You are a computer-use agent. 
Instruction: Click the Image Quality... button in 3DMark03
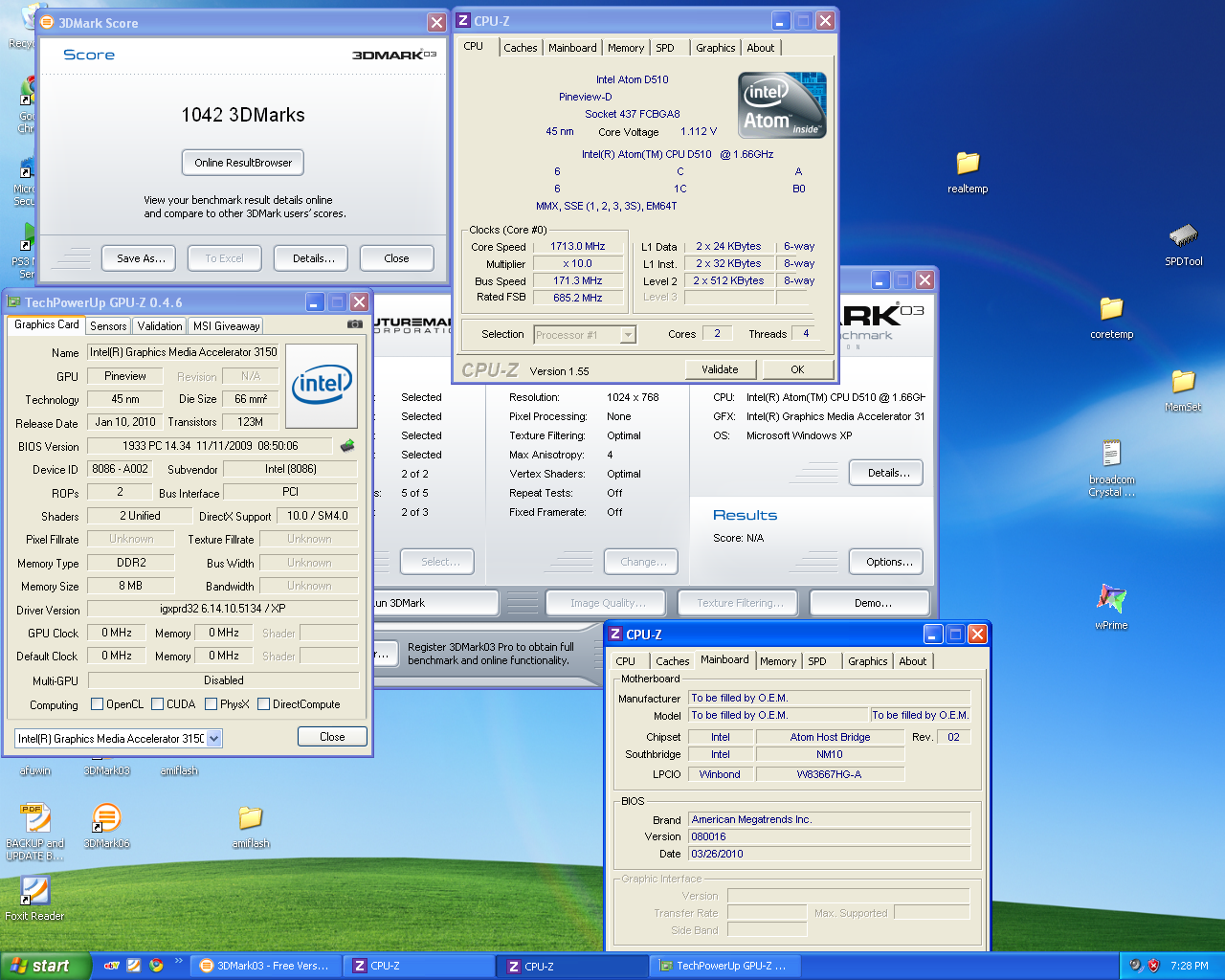[608, 603]
